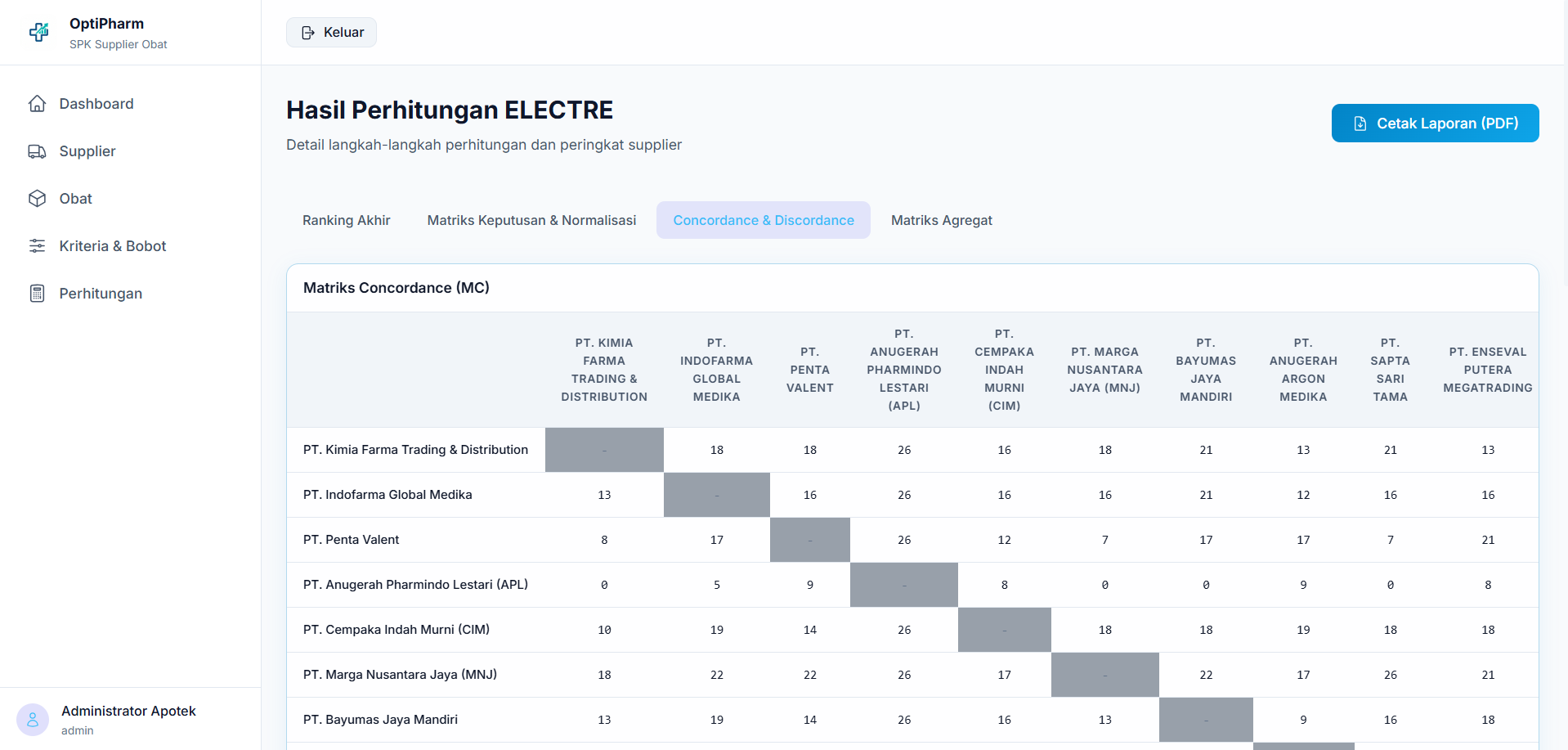Click Penta Valent row value under Kimia Farma column
The image size is (1568, 750).
pyautogui.click(x=604, y=540)
